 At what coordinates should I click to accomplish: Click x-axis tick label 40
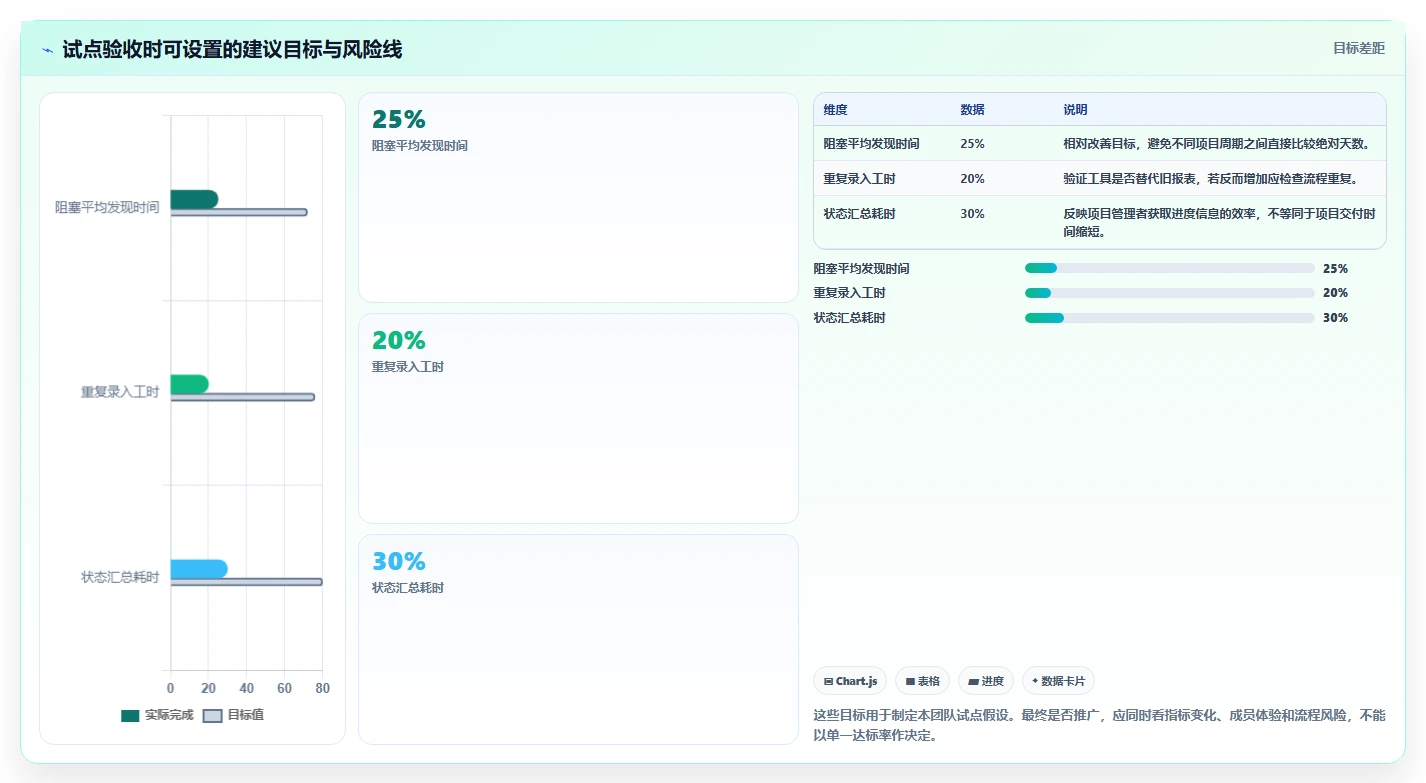246,688
